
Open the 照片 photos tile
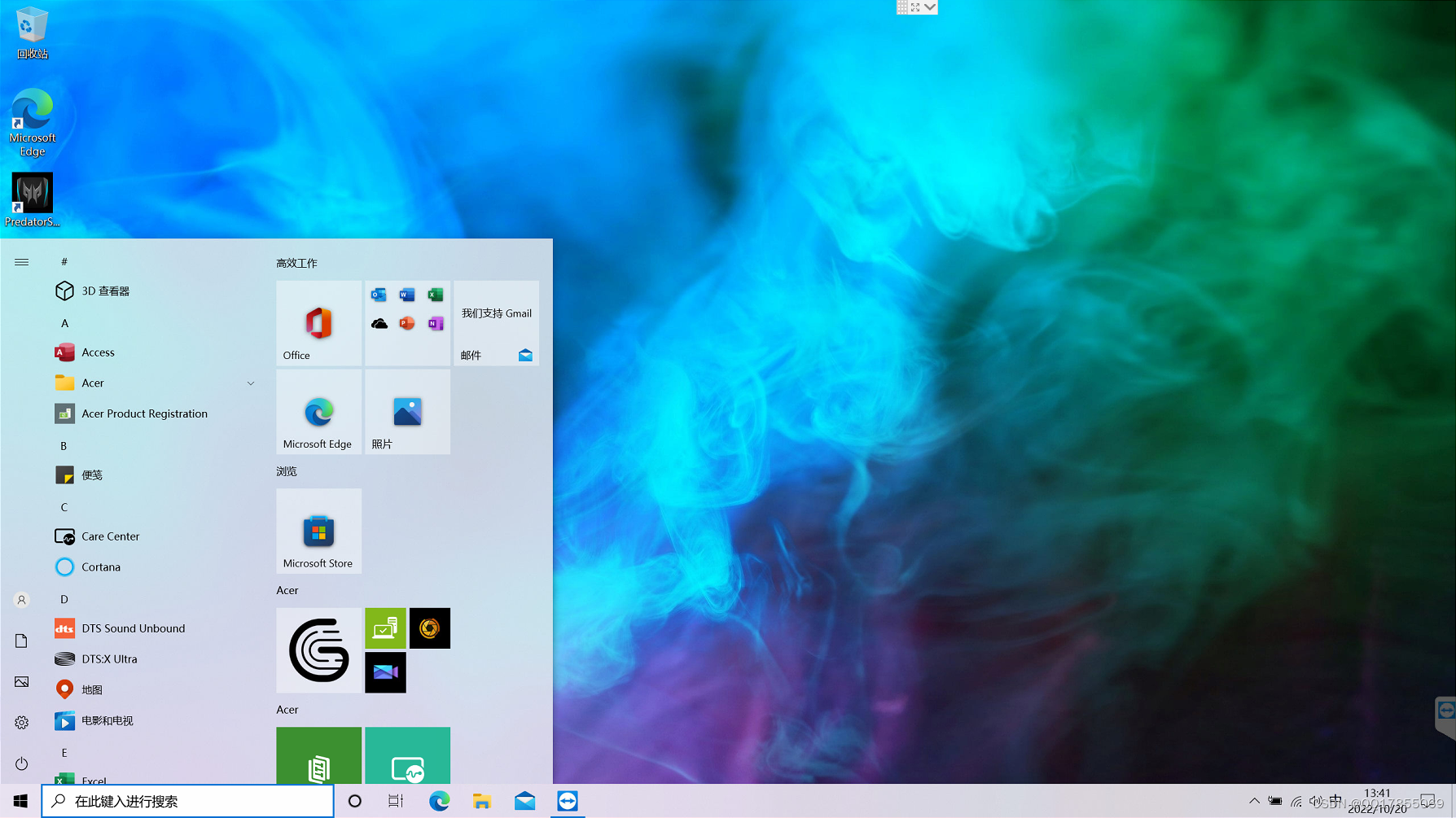[407, 412]
